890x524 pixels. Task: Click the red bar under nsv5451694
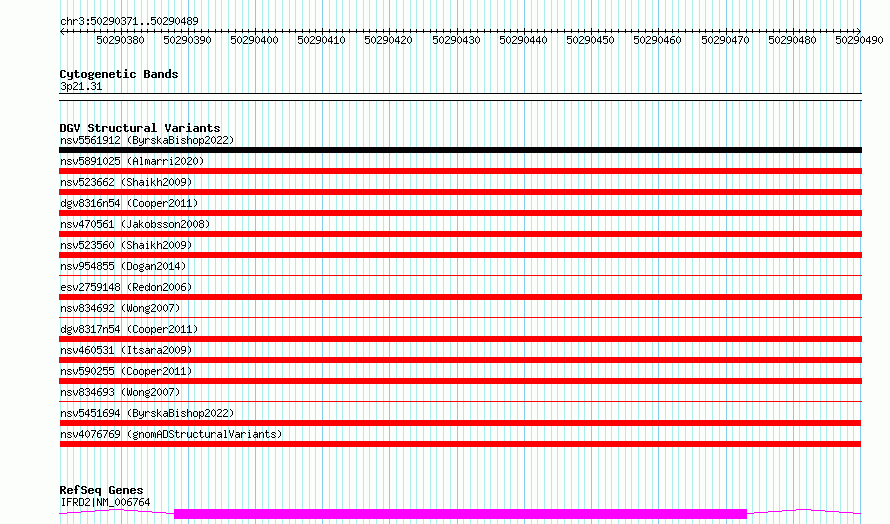[x=460, y=423]
